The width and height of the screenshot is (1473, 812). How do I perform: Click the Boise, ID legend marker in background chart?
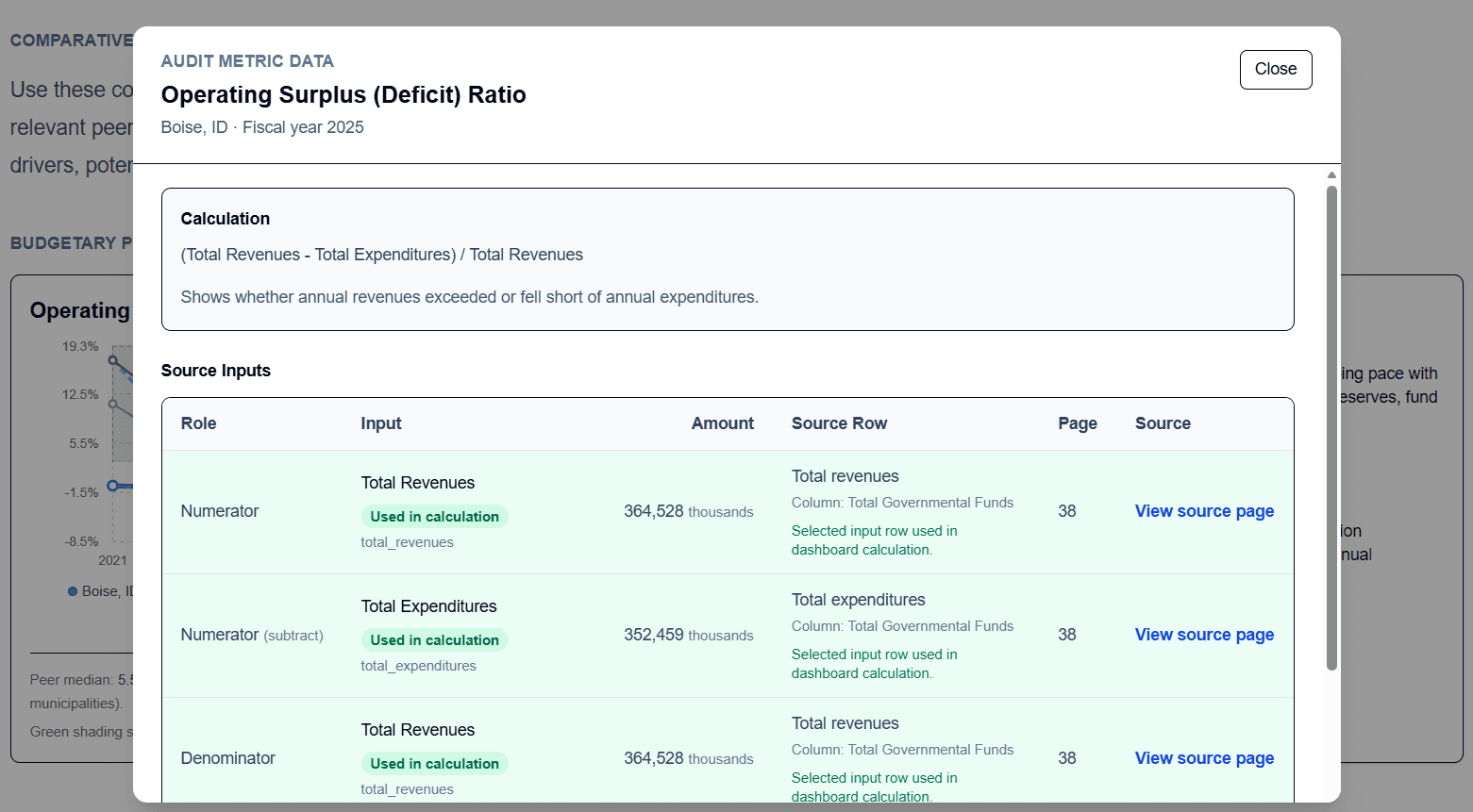73,591
